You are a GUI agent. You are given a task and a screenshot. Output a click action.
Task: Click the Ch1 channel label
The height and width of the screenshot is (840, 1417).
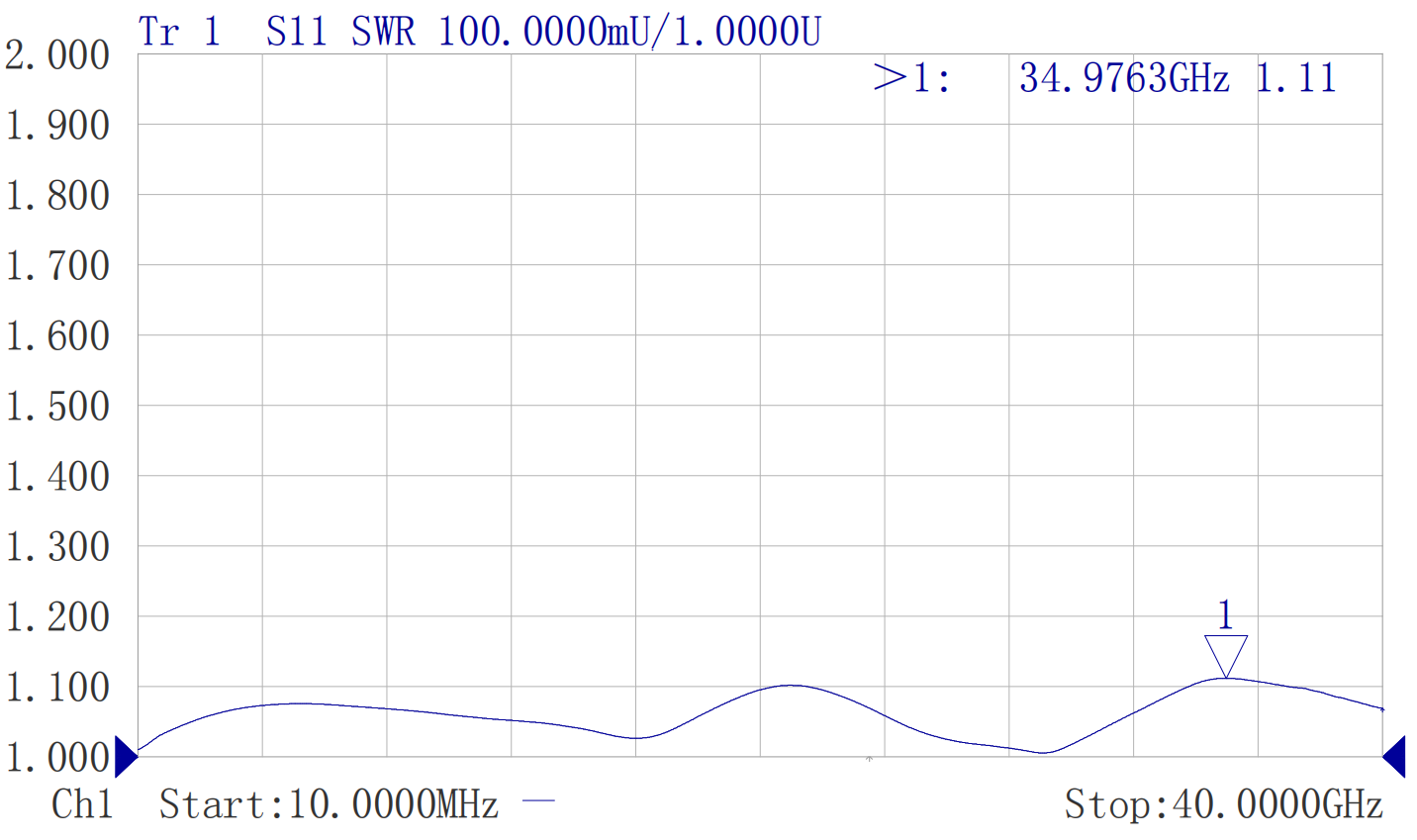[x=82, y=804]
